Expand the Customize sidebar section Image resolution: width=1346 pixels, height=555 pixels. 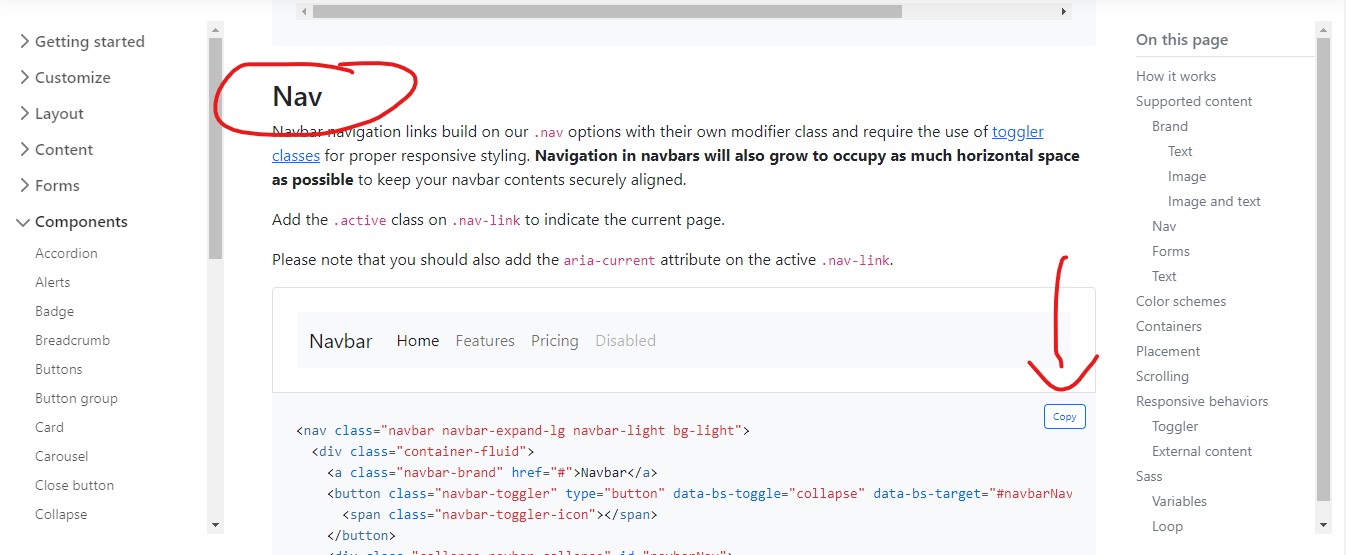click(65, 77)
